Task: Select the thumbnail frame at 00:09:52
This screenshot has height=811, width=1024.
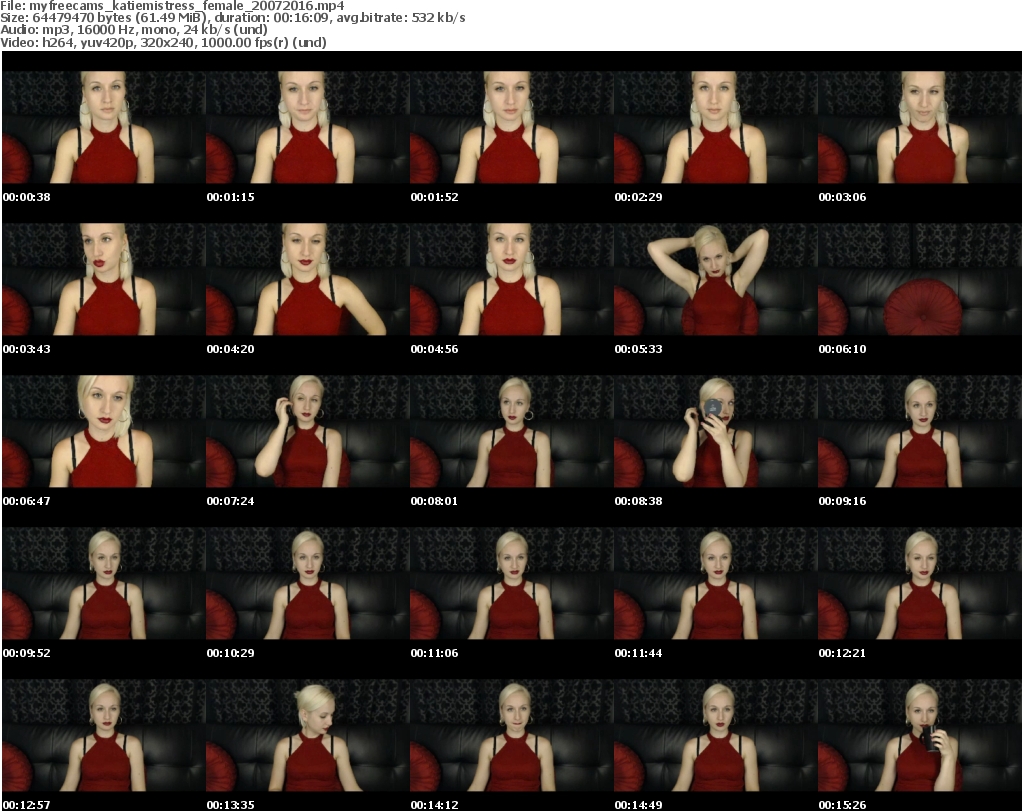Action: [x=104, y=583]
